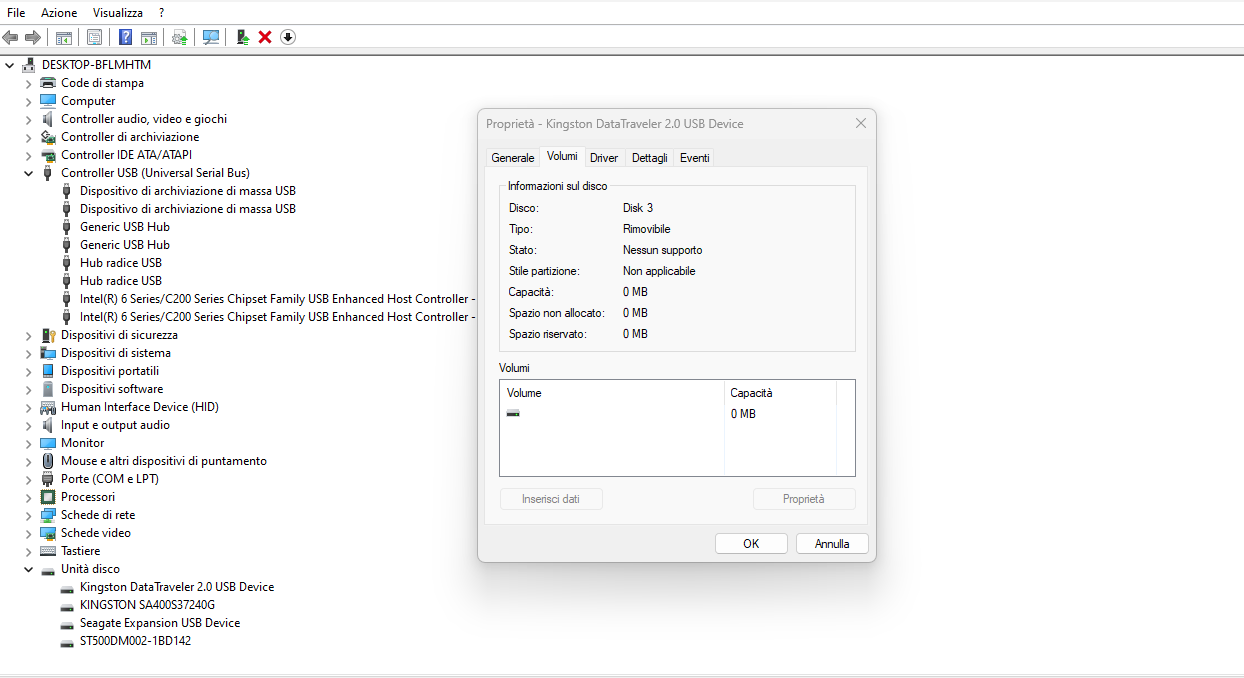Viewport: 1244px width, 678px height.
Task: Click the update driver toolbar icon
Action: 242,37
